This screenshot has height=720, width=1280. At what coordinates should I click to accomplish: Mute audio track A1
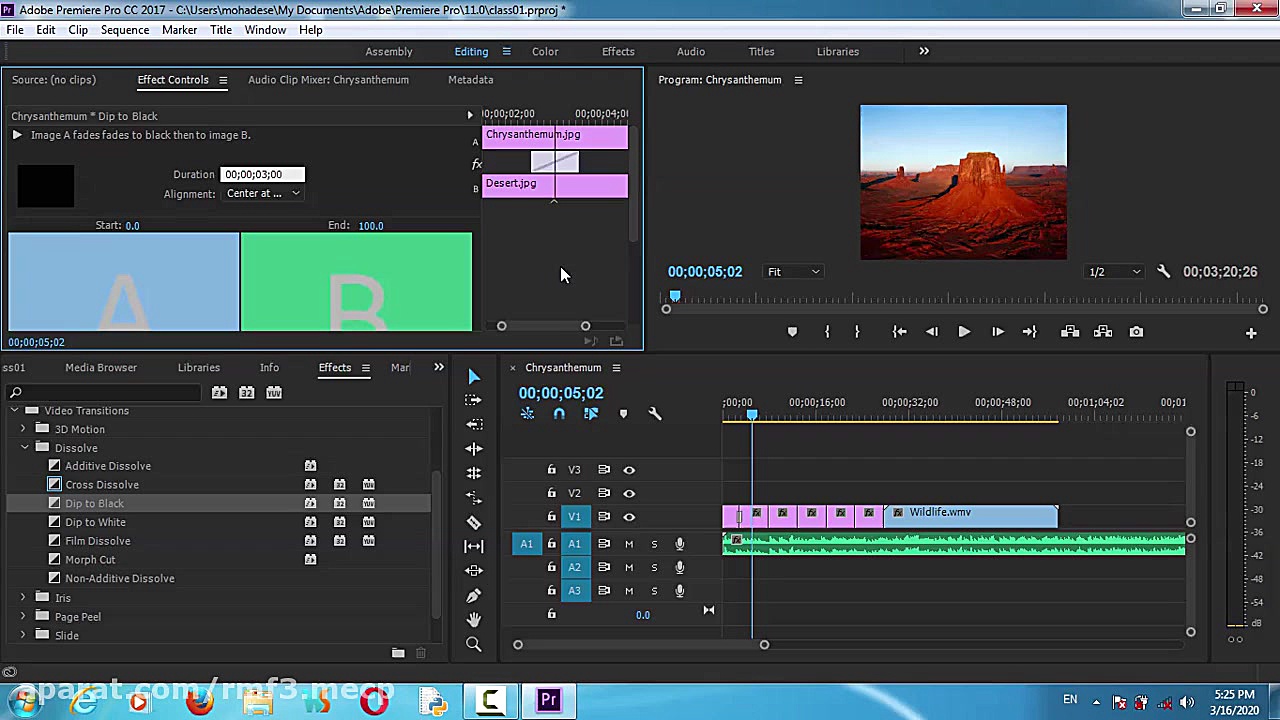(x=629, y=544)
